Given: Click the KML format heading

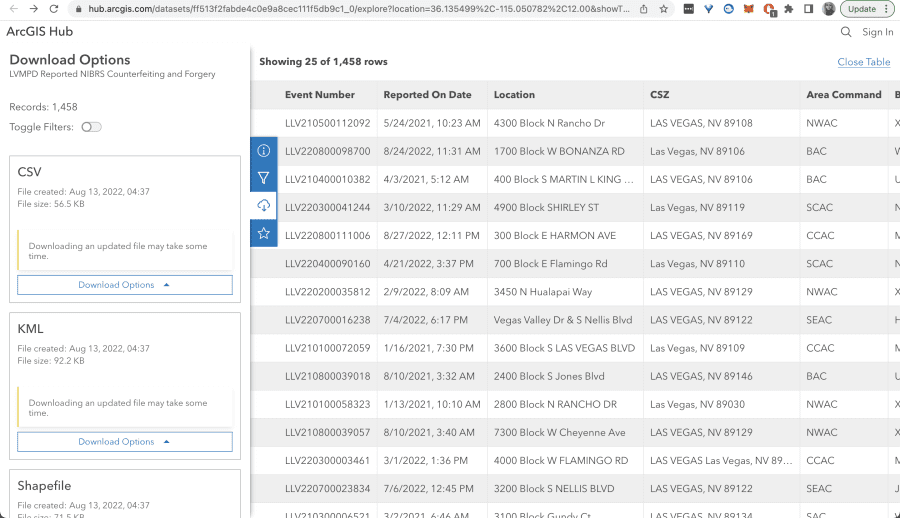Looking at the screenshot, I should (x=30, y=328).
